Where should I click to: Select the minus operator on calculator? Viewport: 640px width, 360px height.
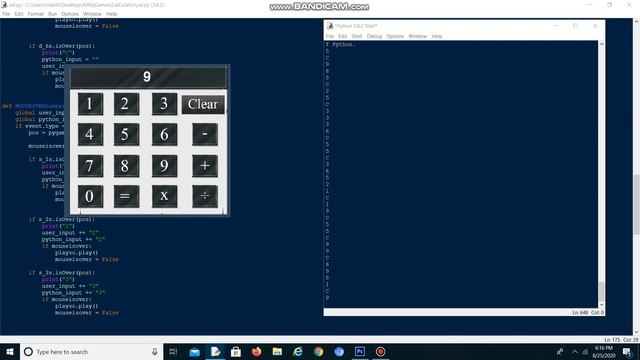pyautogui.click(x=205, y=134)
